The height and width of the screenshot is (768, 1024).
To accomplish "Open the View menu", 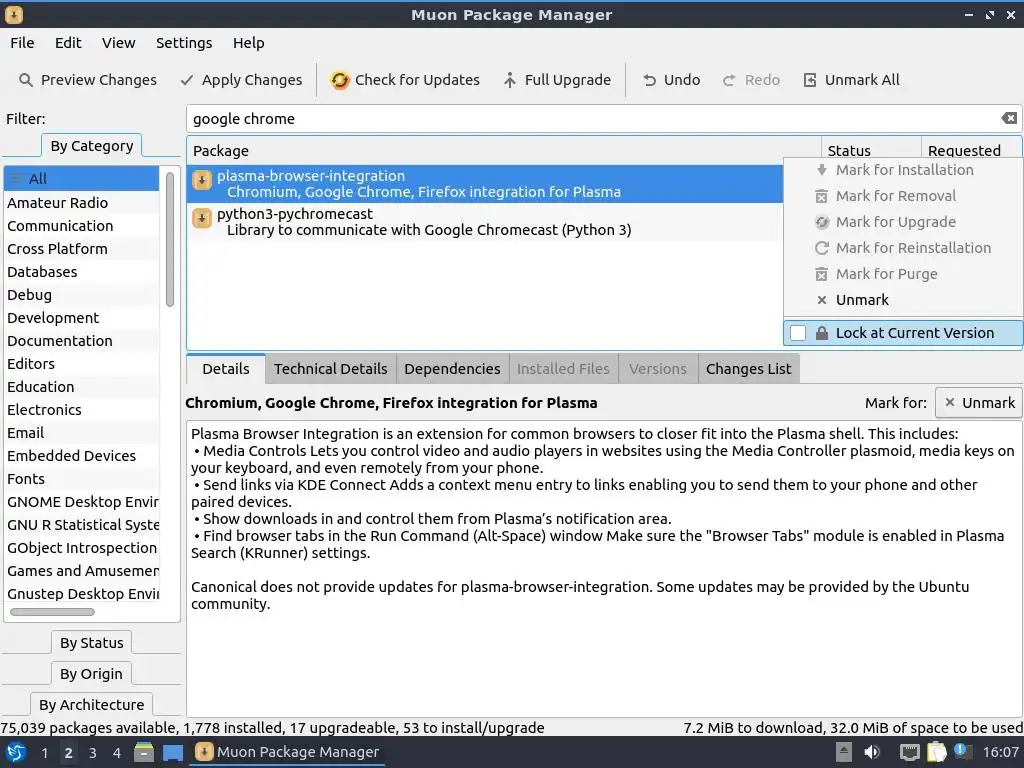I will point(119,43).
